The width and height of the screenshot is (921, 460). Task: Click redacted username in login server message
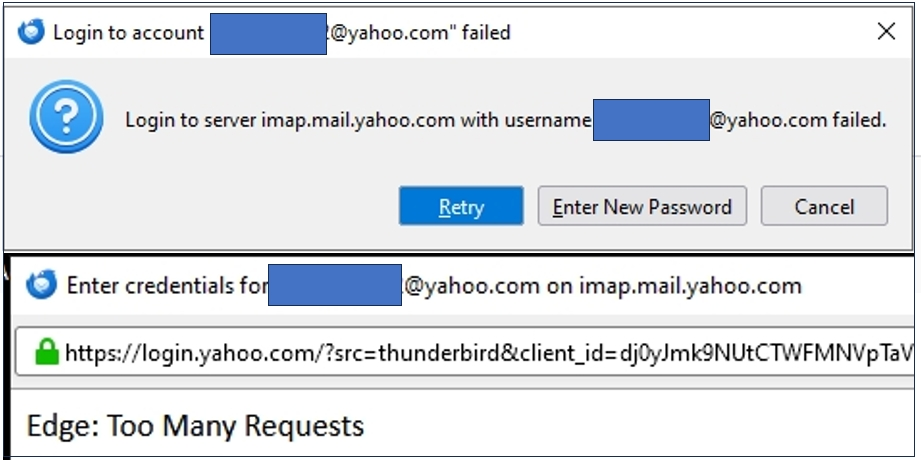(651, 120)
